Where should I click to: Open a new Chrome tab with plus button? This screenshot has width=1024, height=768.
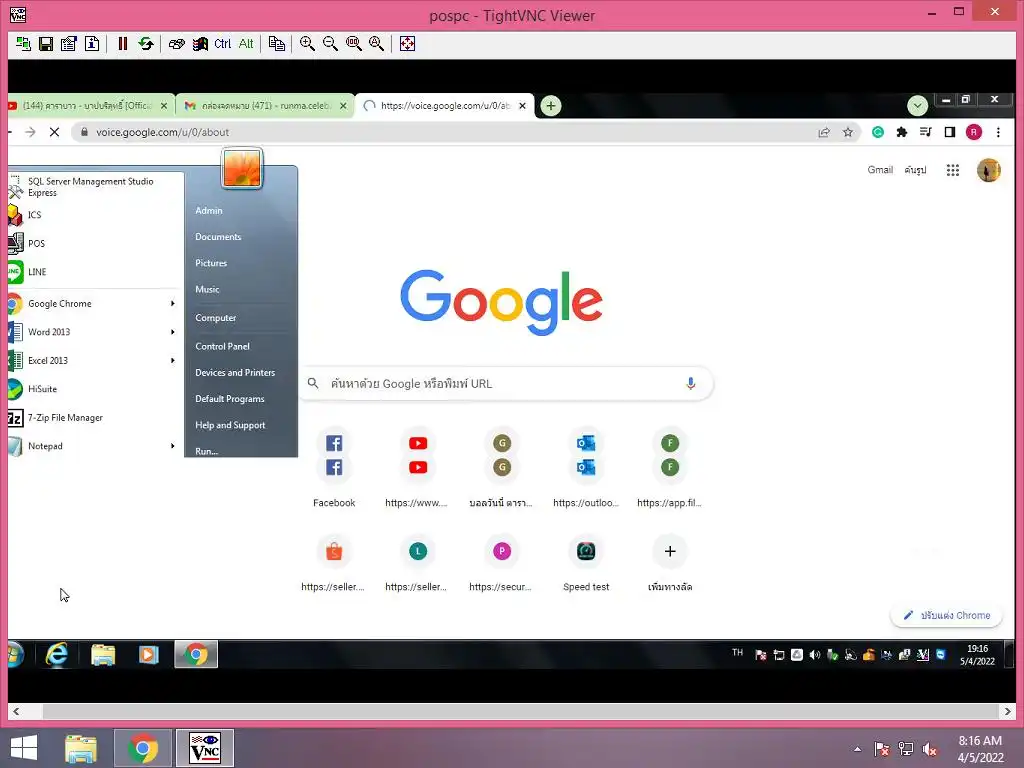(x=551, y=106)
